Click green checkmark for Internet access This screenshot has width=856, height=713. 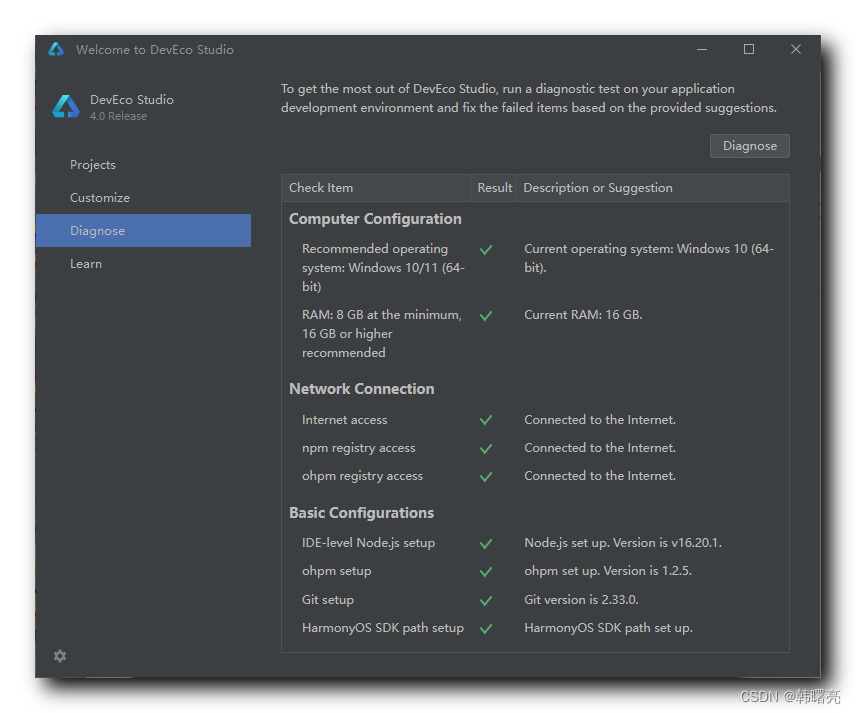(486, 421)
